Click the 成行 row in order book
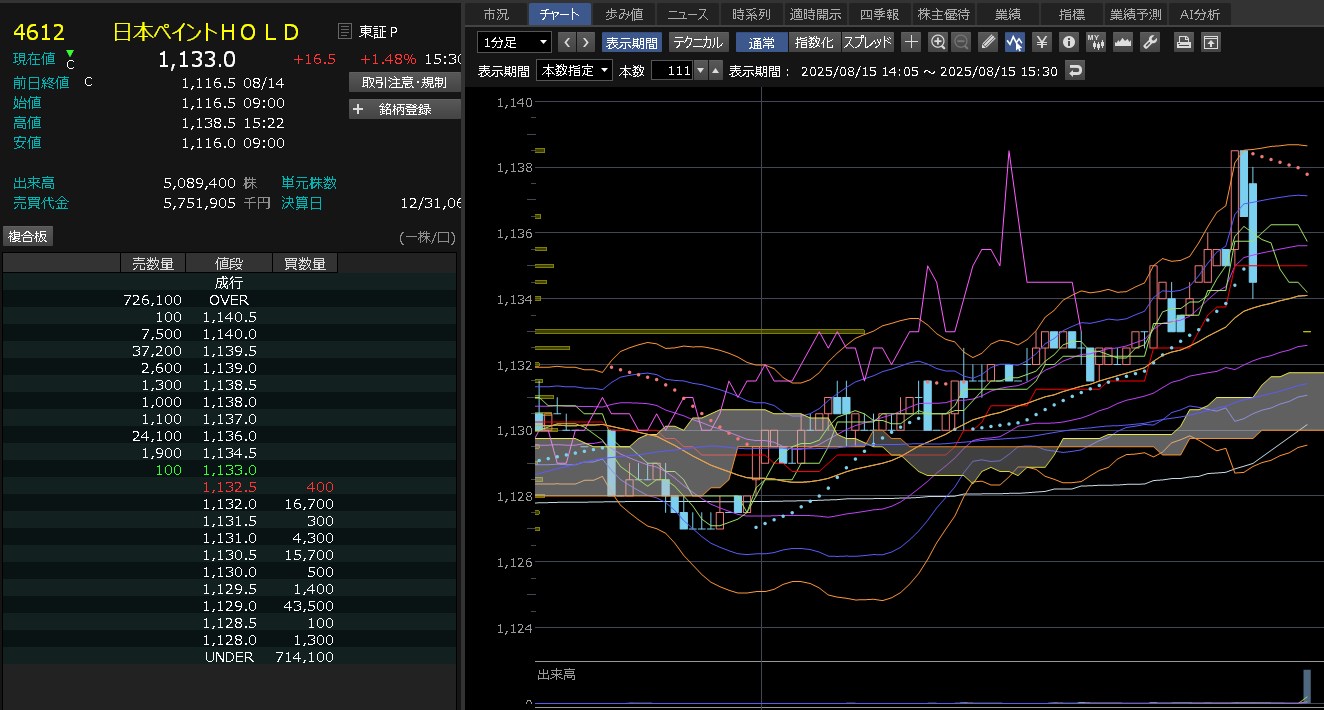 click(x=229, y=283)
